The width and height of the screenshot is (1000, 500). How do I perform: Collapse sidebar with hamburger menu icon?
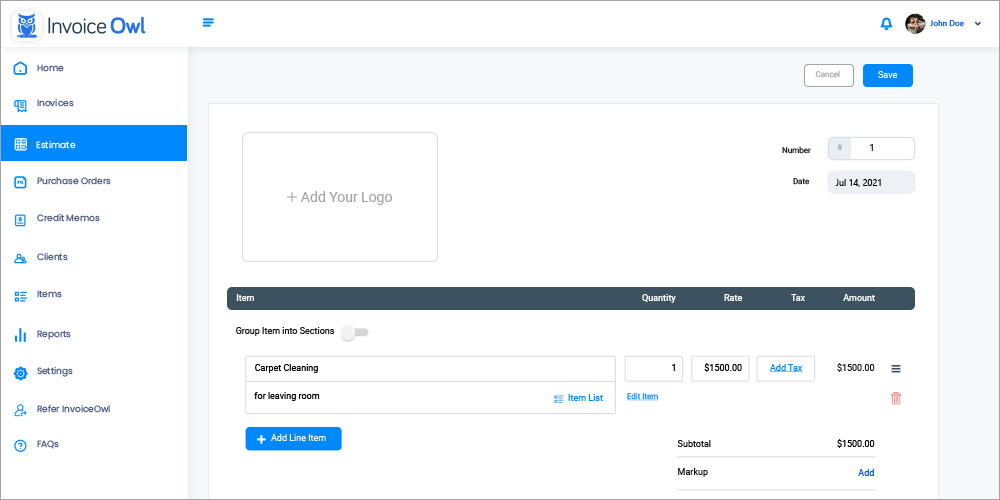coord(208,23)
